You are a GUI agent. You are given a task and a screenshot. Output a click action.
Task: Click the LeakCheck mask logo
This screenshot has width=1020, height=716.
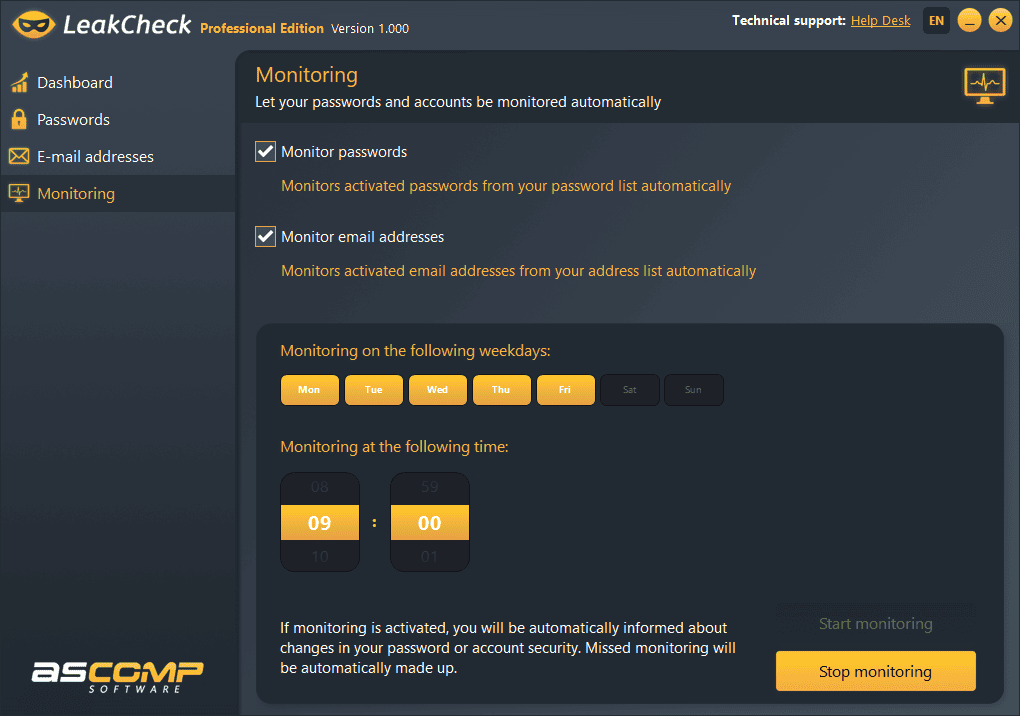click(33, 22)
